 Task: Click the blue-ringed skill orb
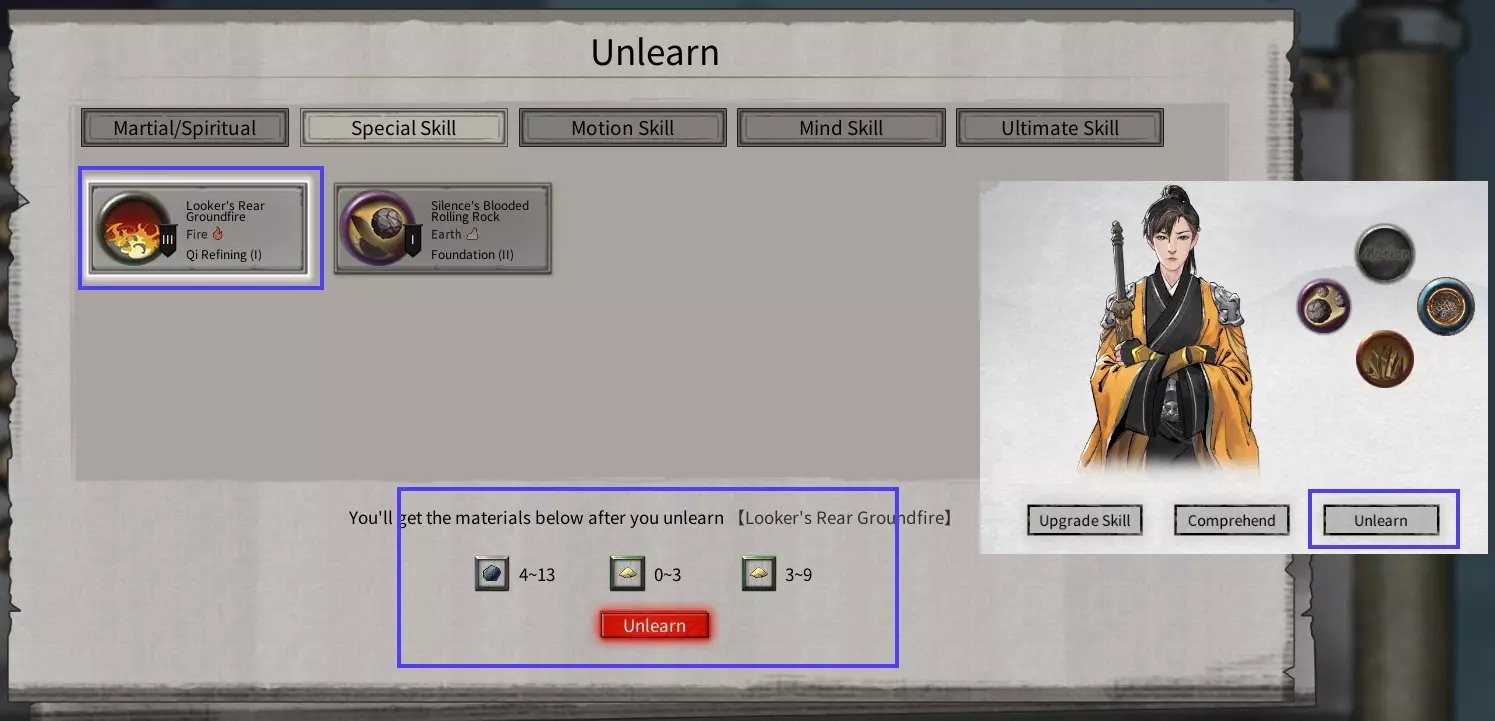click(x=1445, y=306)
